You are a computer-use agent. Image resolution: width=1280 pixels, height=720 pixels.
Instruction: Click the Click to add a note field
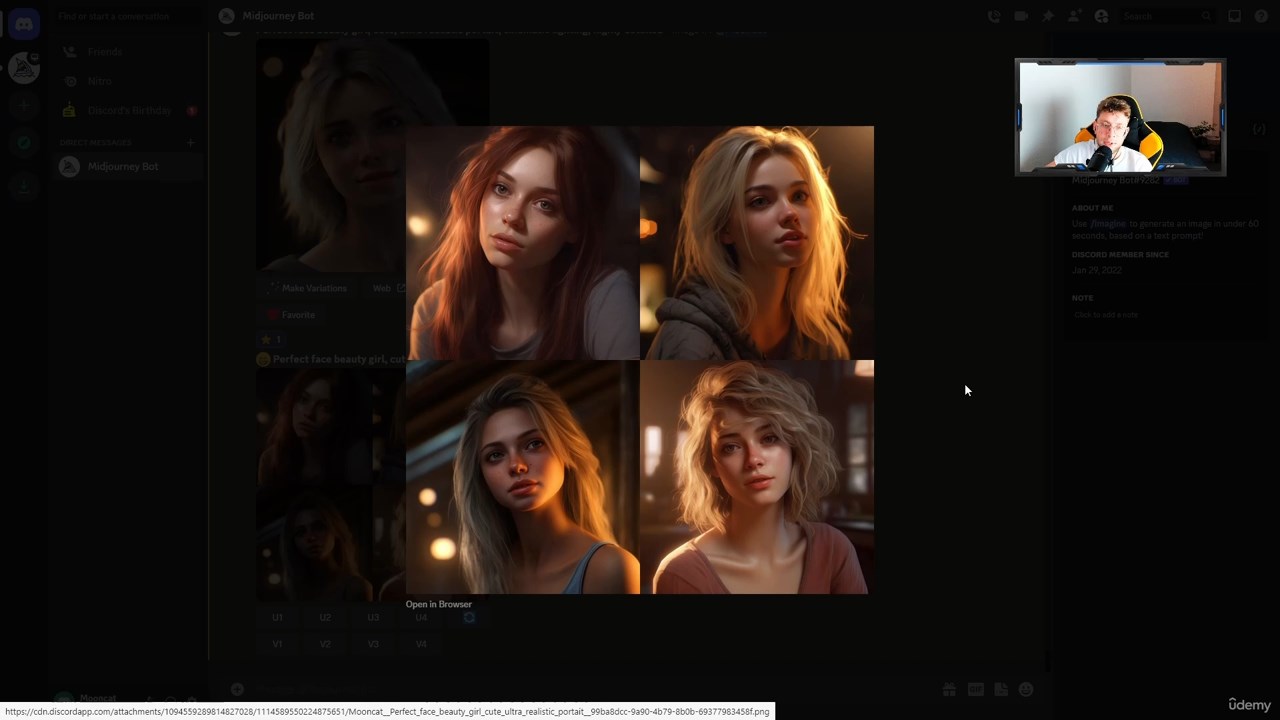tap(1106, 315)
